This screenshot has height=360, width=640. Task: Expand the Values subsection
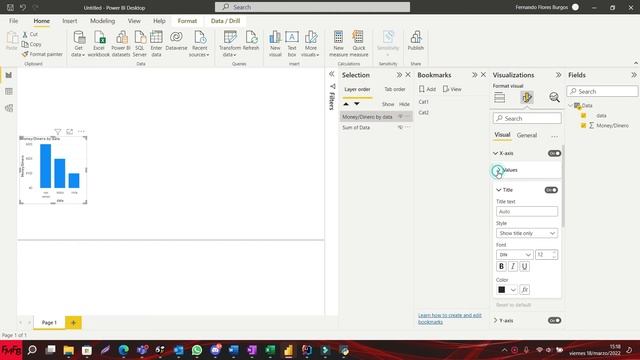point(498,170)
